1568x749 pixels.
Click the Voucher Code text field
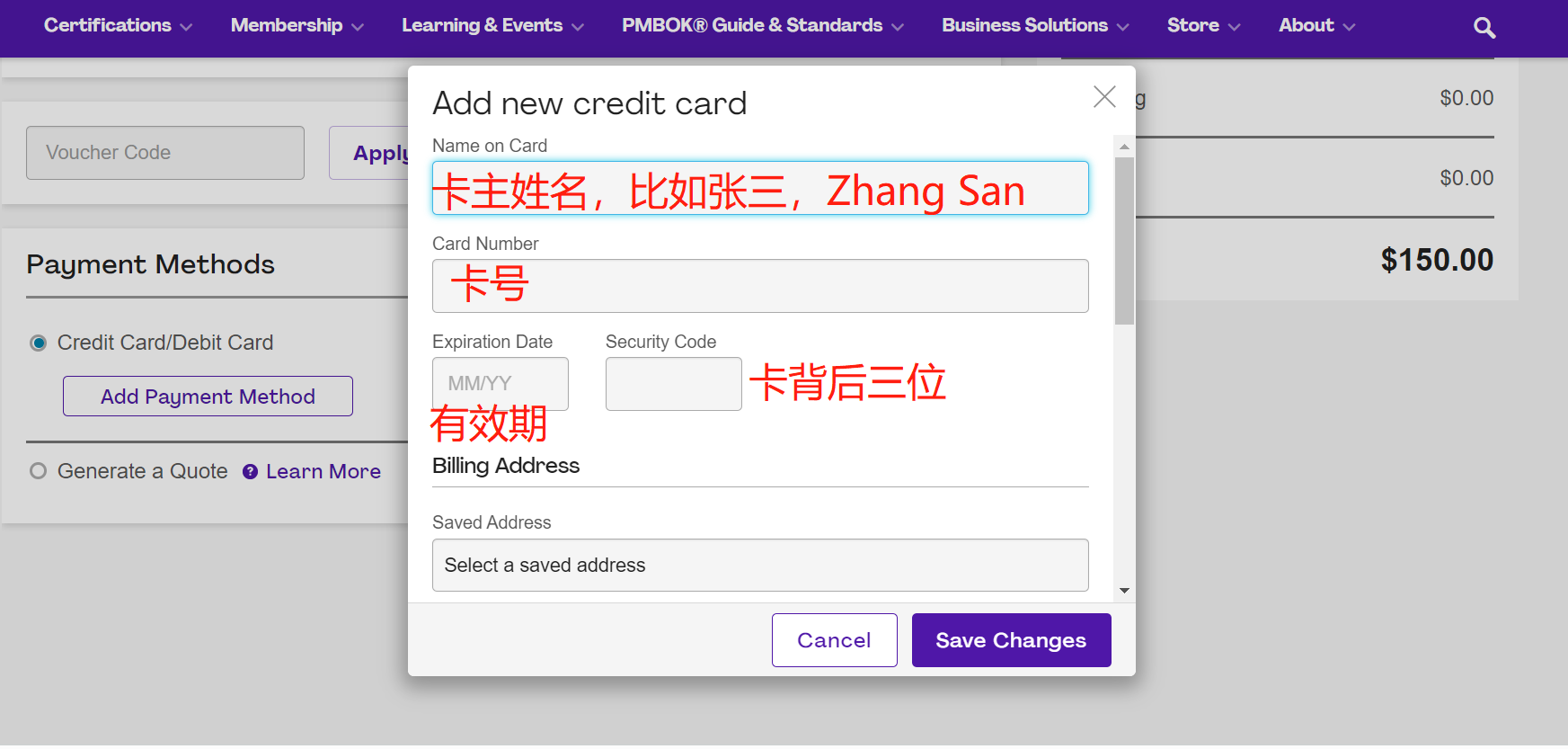pyautogui.click(x=165, y=153)
